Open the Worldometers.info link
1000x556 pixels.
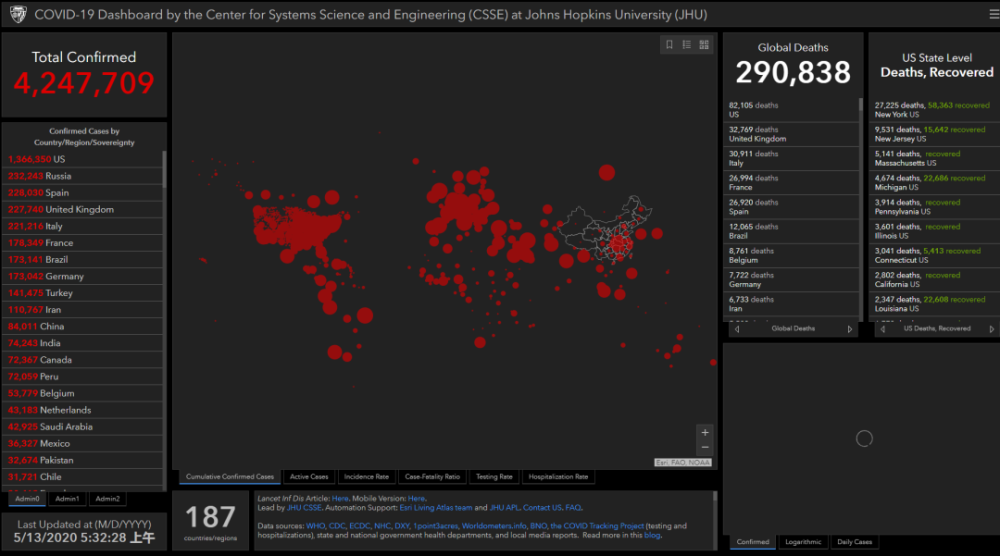[x=494, y=526]
